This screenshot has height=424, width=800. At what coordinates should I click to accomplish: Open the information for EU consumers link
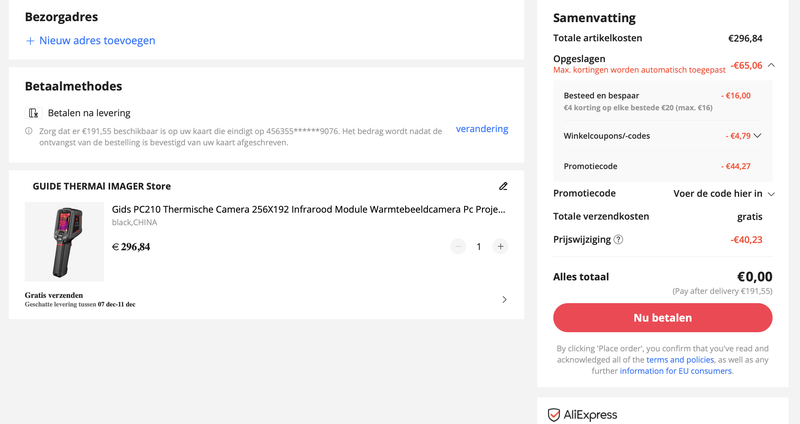coord(675,371)
